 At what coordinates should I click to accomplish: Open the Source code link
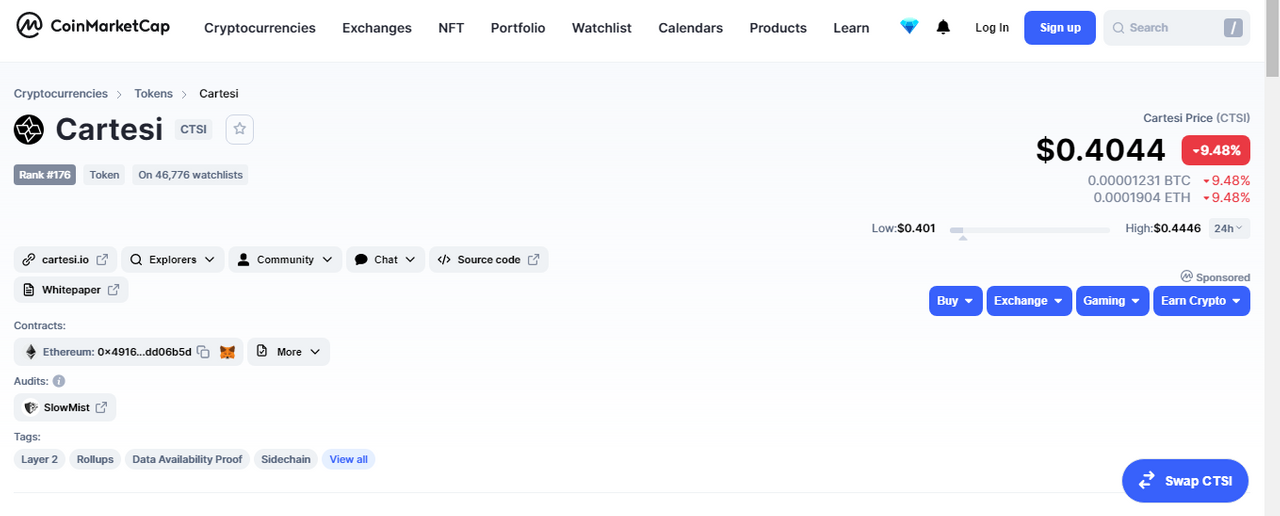click(x=489, y=260)
